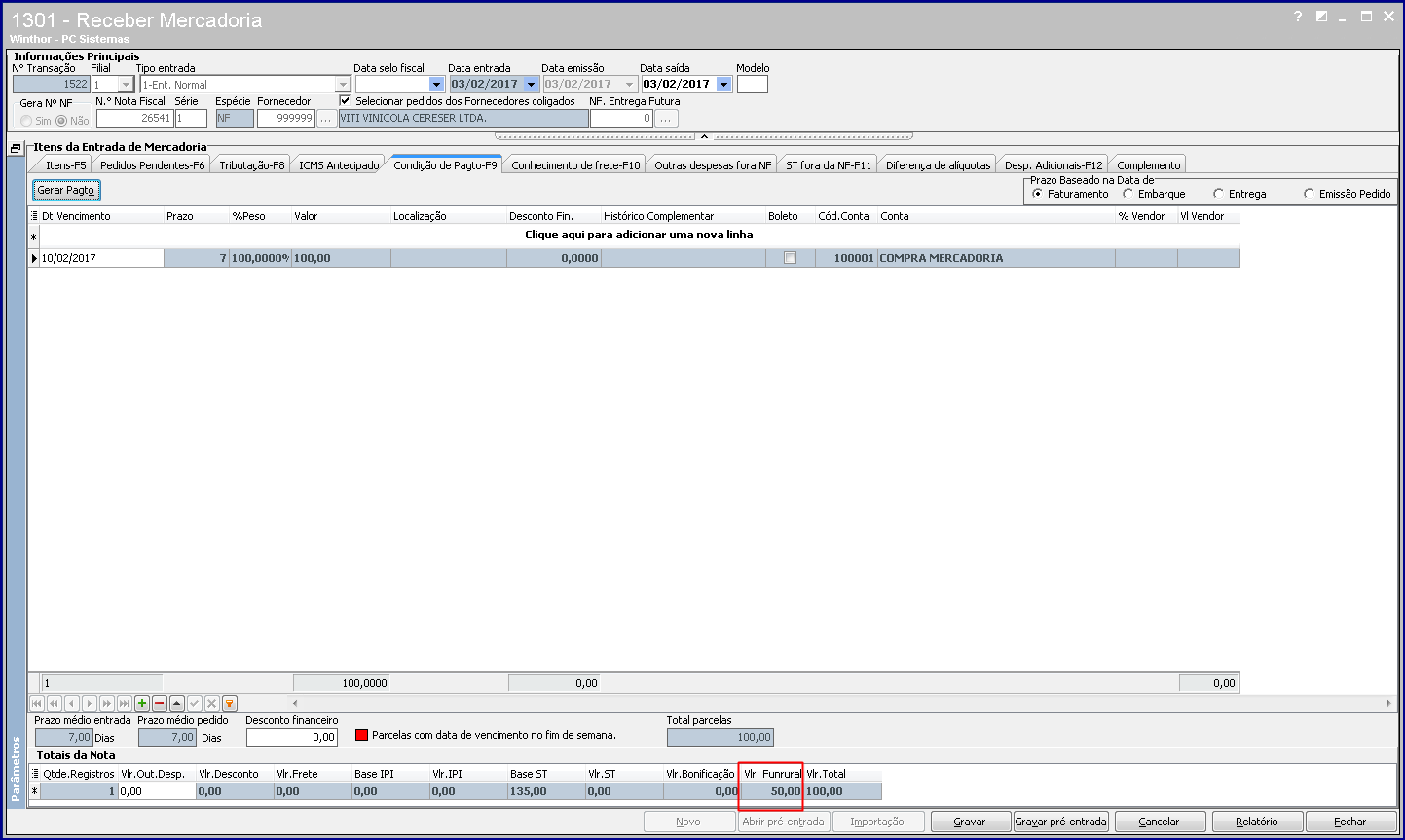Open Conhecimento de frete-F10 tab
Viewport: 1405px width, 840px height.
pyautogui.click(x=575, y=165)
